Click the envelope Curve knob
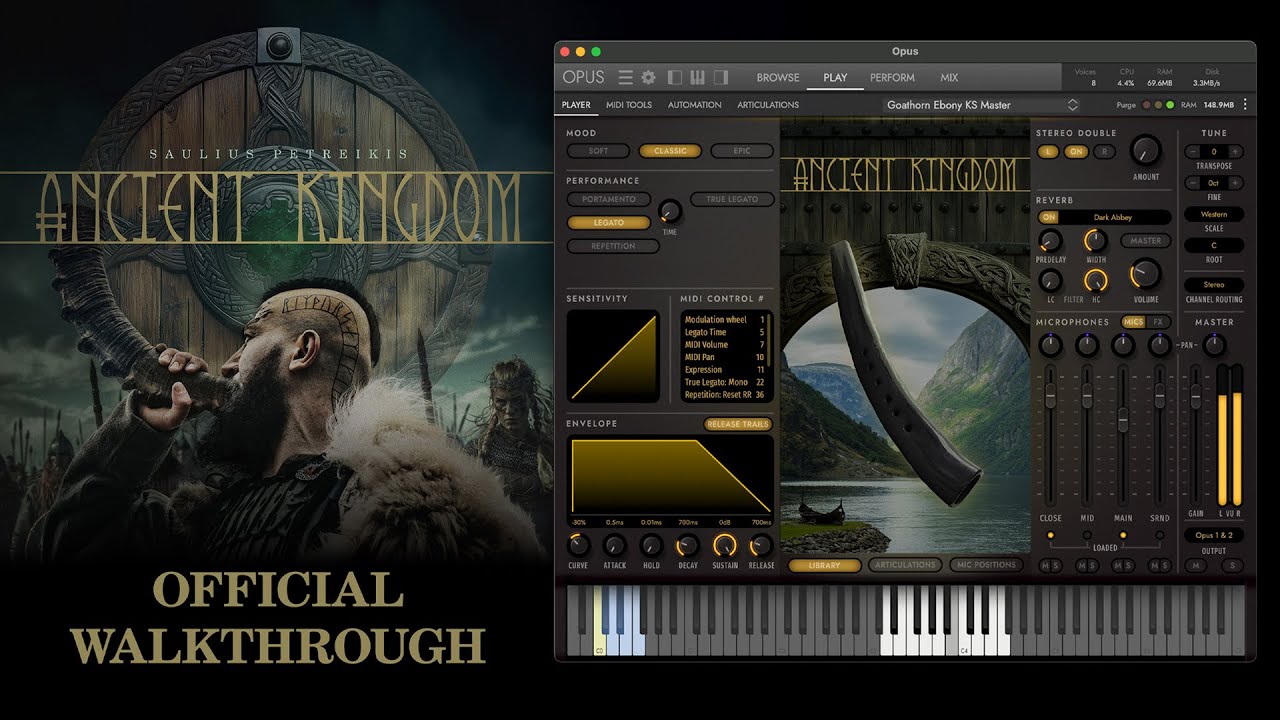The height and width of the screenshot is (720, 1280). point(578,545)
